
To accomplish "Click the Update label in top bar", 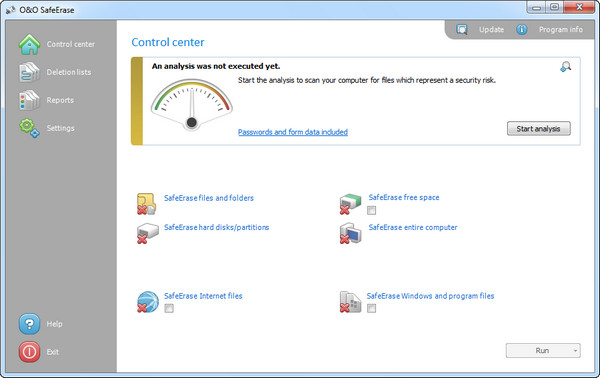I will pos(491,29).
